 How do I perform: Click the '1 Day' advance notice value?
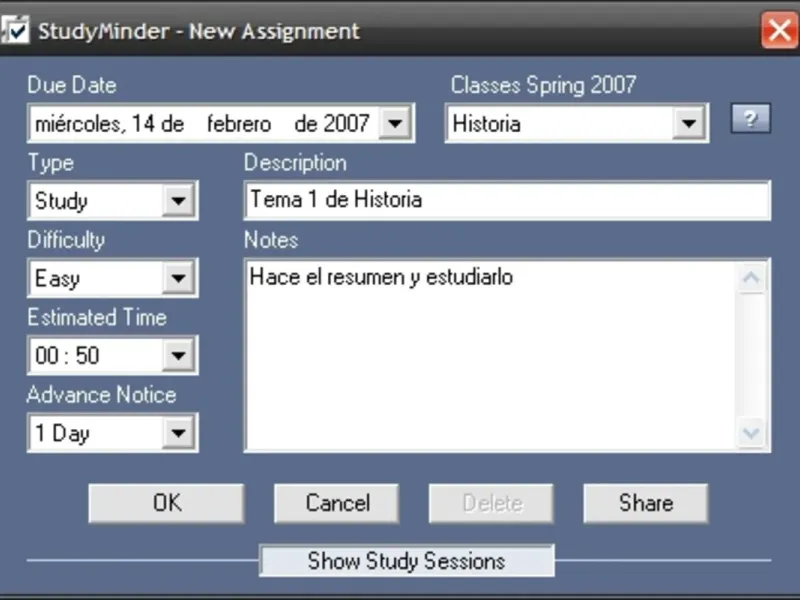coord(62,433)
